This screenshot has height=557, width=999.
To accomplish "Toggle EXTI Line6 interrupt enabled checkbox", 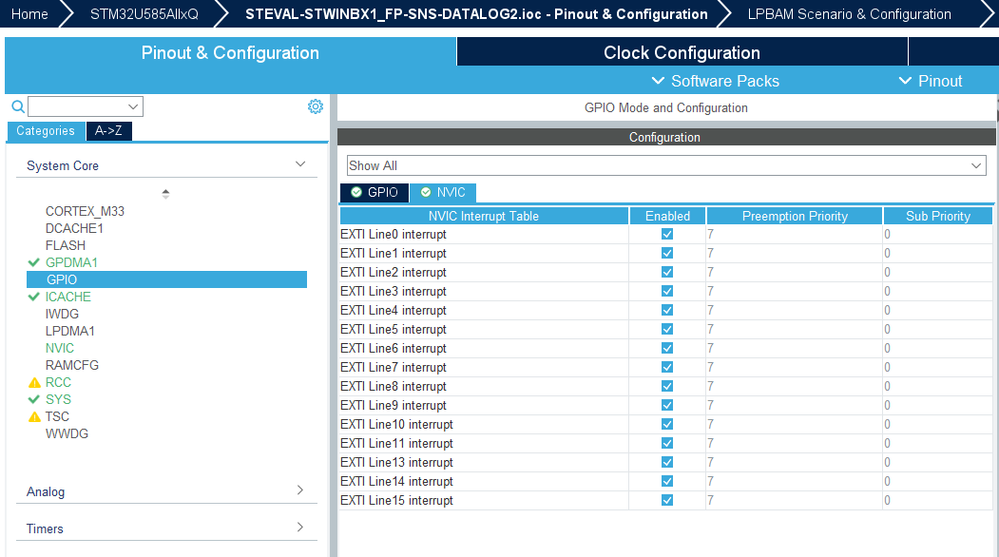I will pyautogui.click(x=667, y=348).
